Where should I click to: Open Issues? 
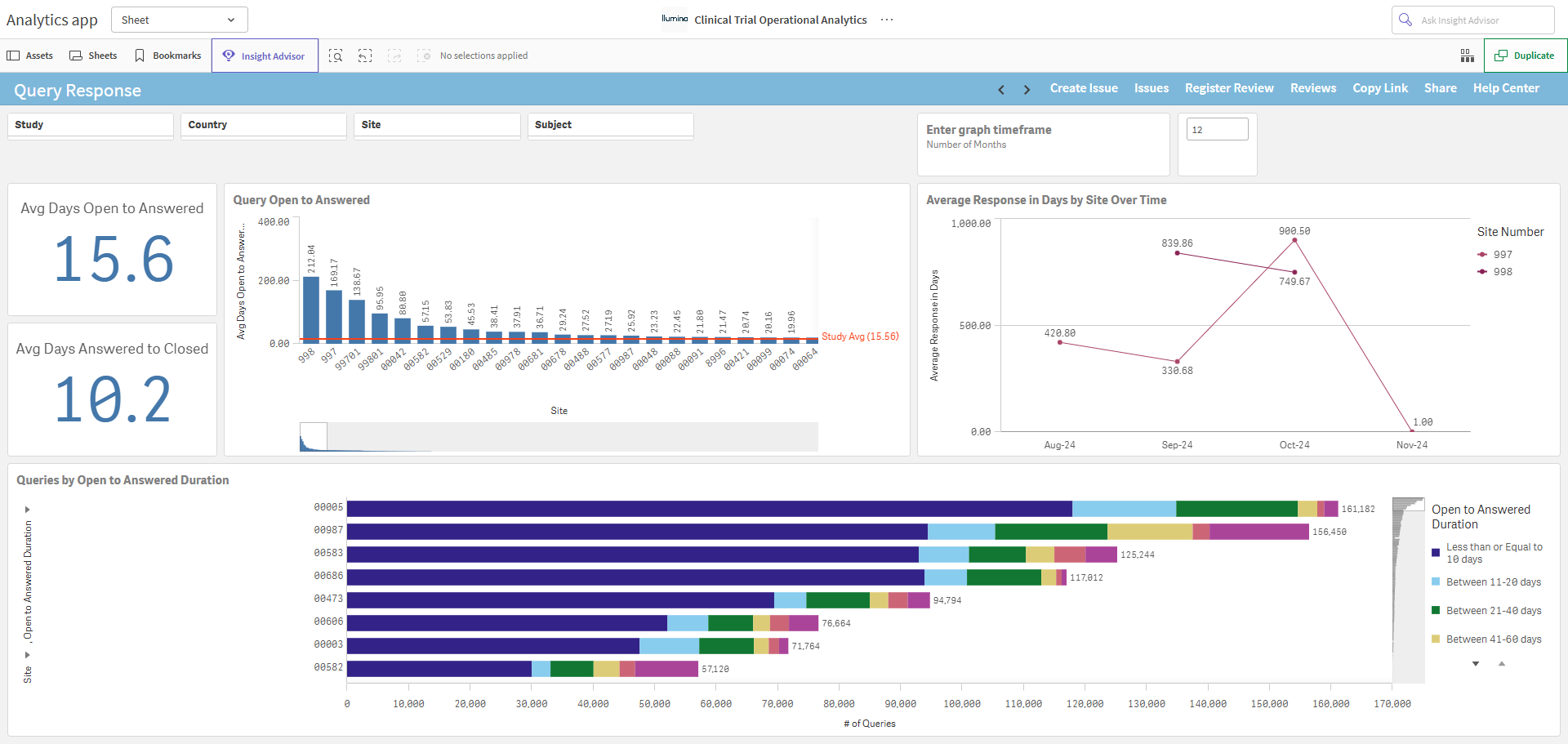click(x=1151, y=88)
